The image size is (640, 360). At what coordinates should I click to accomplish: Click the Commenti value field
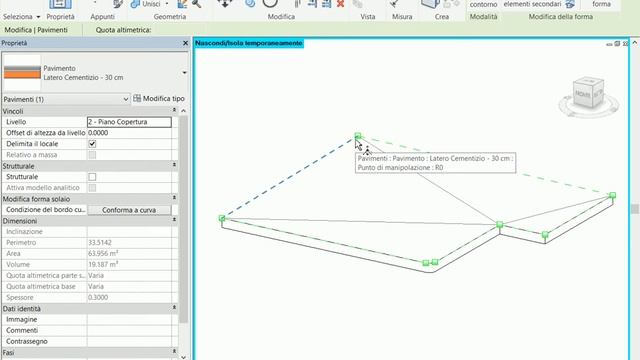(x=129, y=330)
